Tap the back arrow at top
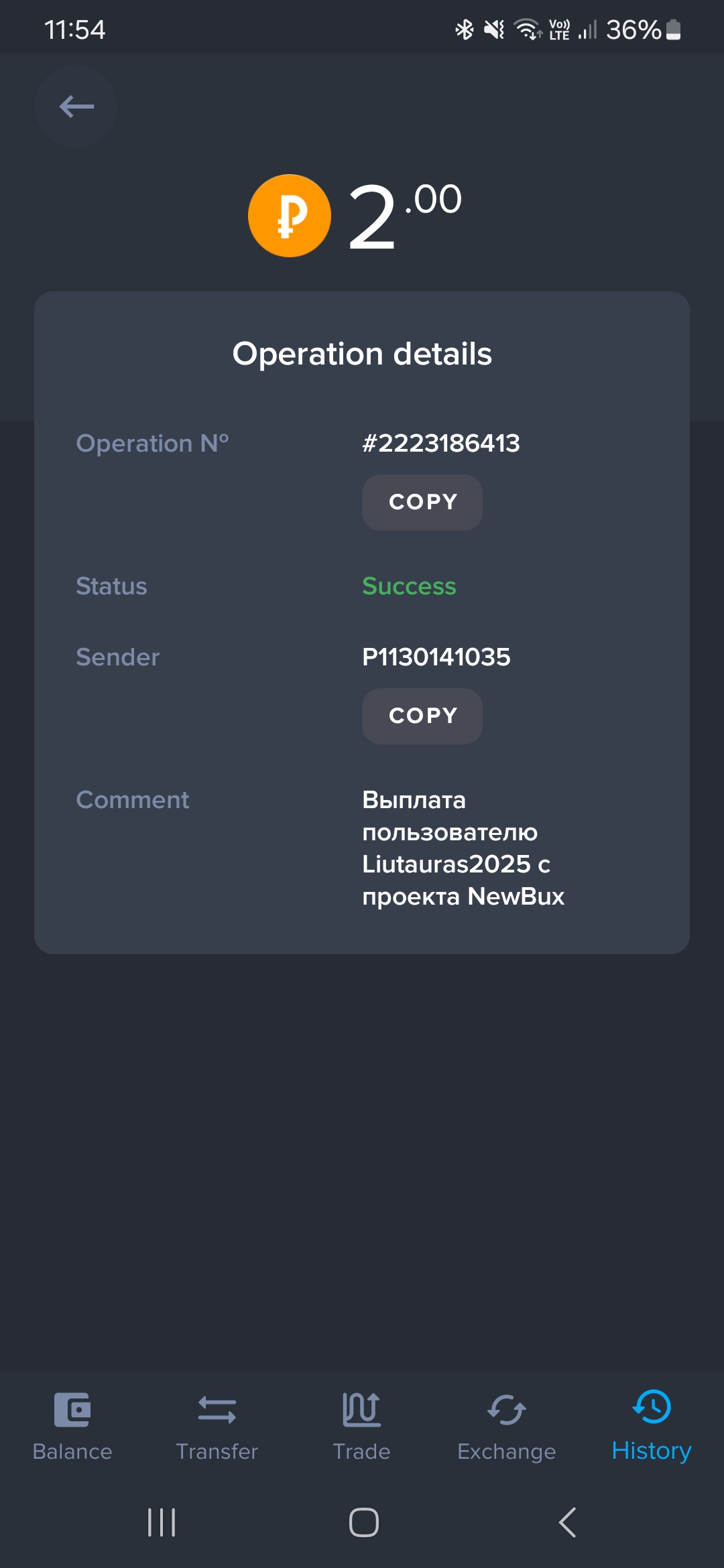 click(x=76, y=107)
